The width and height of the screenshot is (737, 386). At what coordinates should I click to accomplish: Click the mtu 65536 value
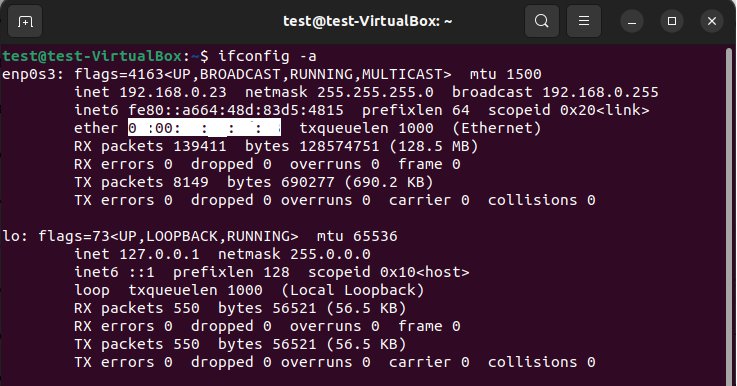pyautogui.click(x=357, y=236)
